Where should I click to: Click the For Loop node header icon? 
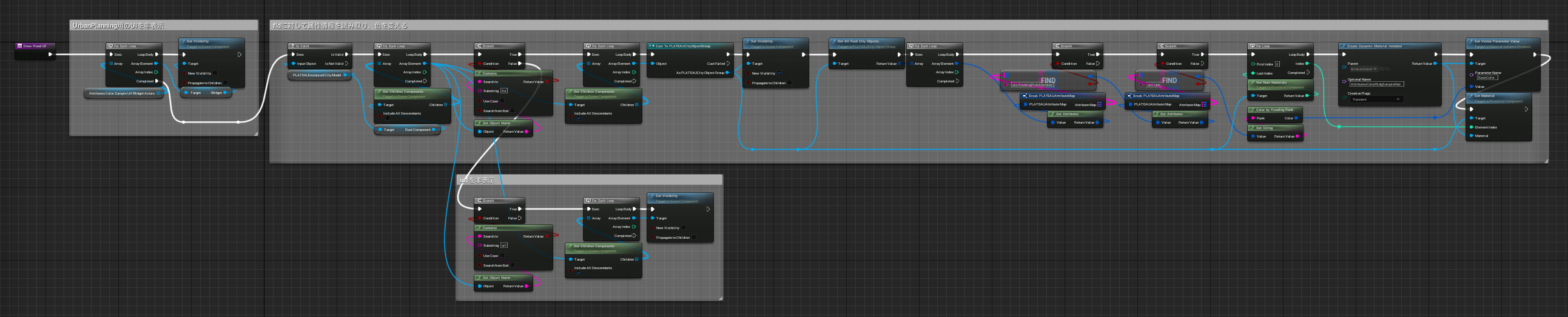coord(1253,46)
